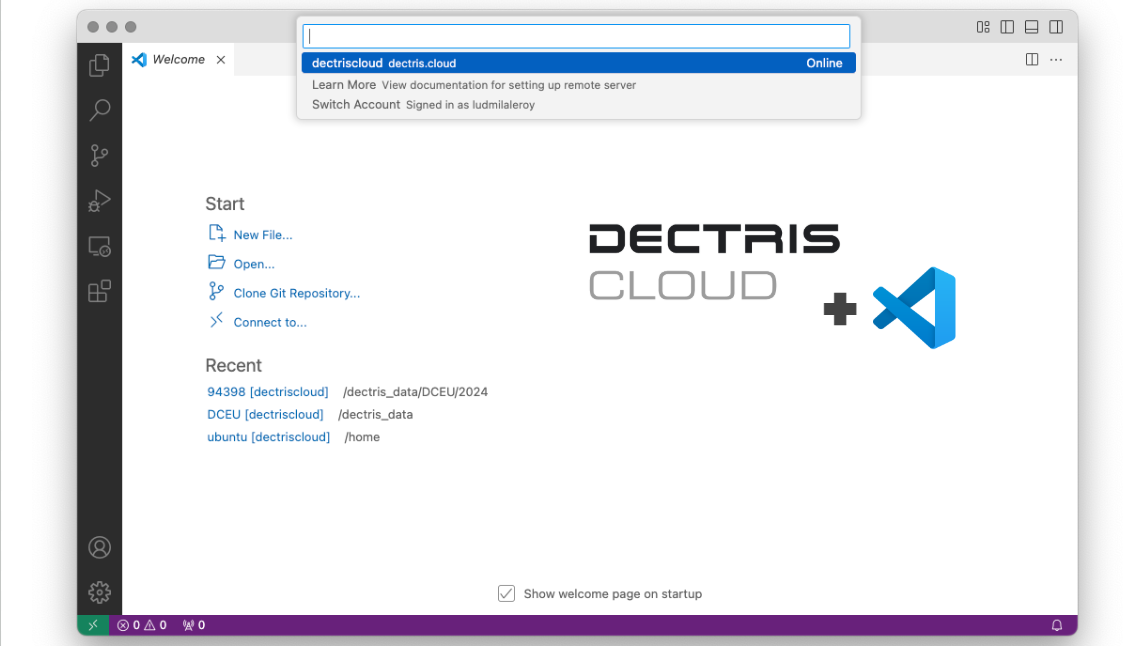
Task: Open the Run and Debug view
Action: click(99, 201)
